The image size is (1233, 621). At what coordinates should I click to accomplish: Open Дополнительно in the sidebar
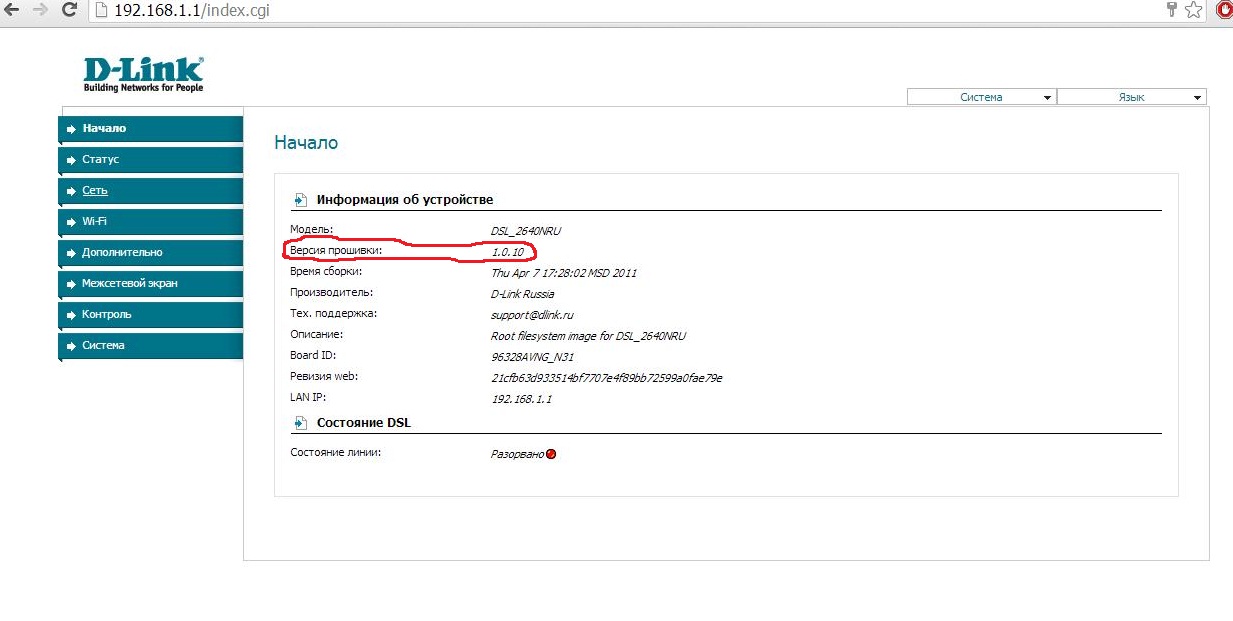coord(151,253)
